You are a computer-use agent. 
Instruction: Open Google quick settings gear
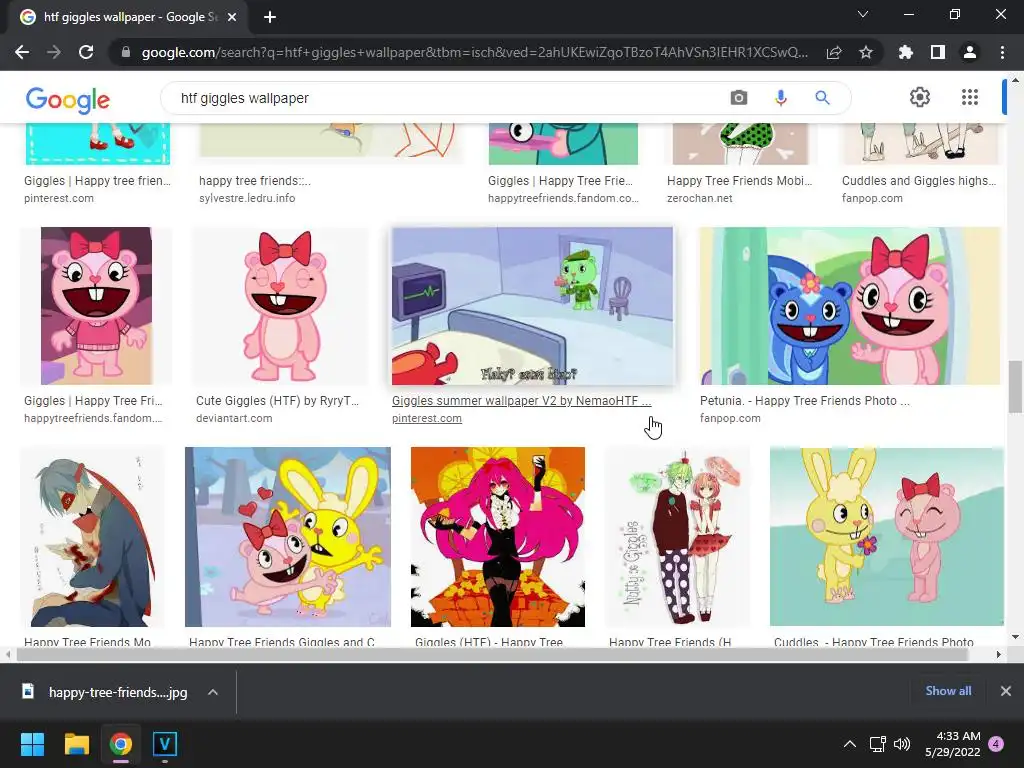pyautogui.click(x=920, y=97)
